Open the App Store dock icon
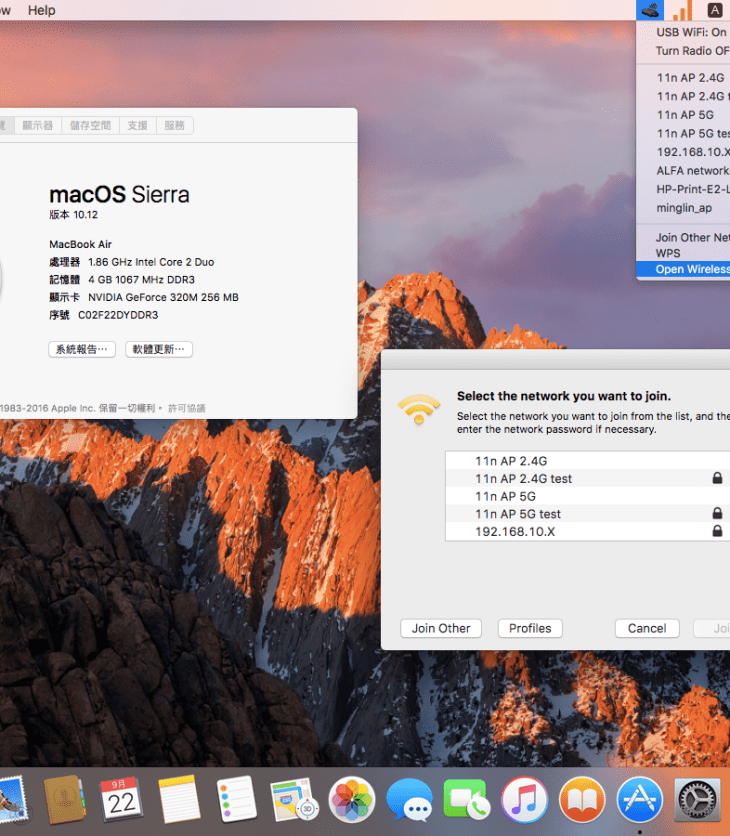This screenshot has height=836, width=730. [639, 800]
